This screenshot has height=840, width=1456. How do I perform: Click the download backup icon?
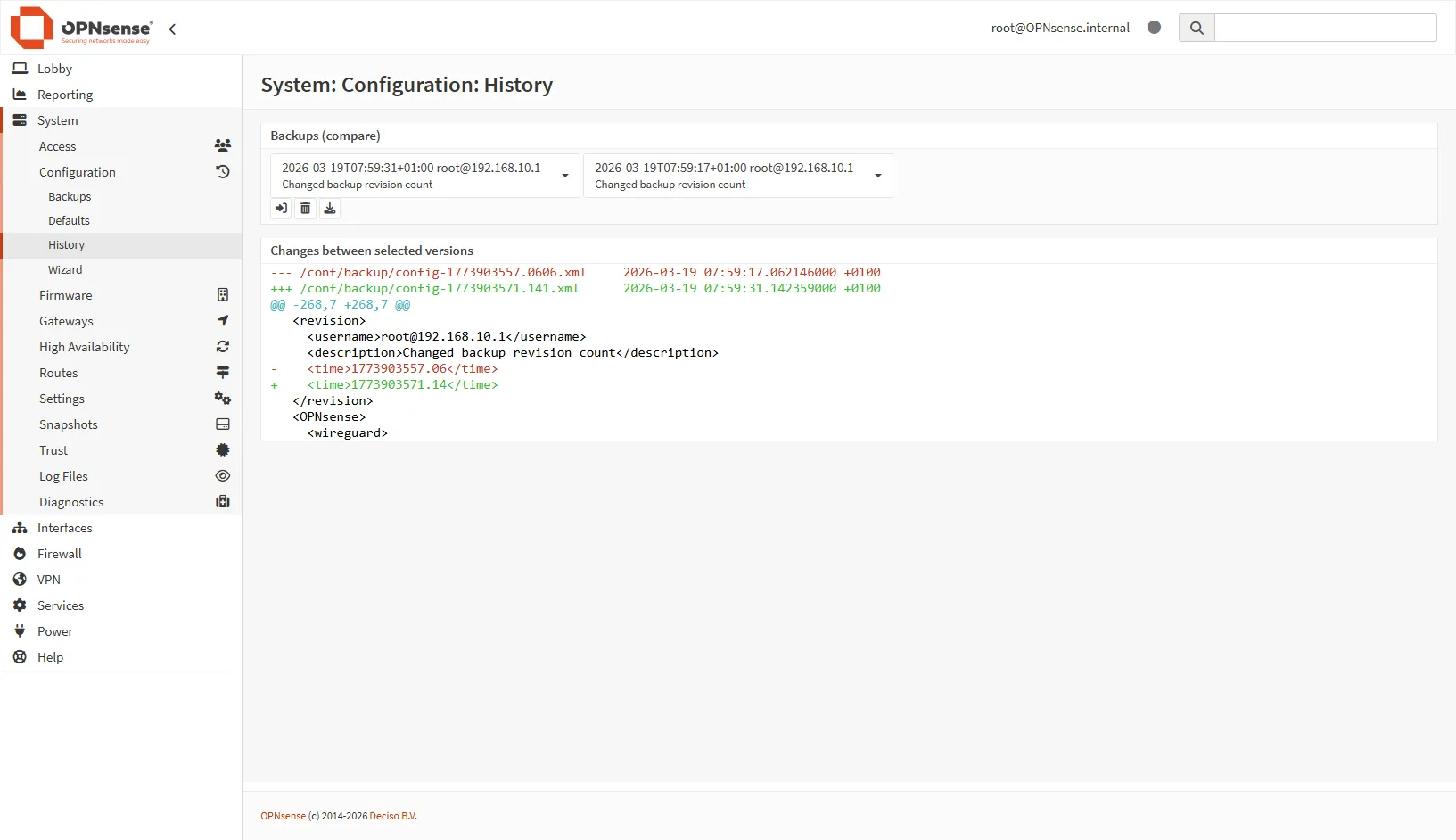(x=330, y=209)
